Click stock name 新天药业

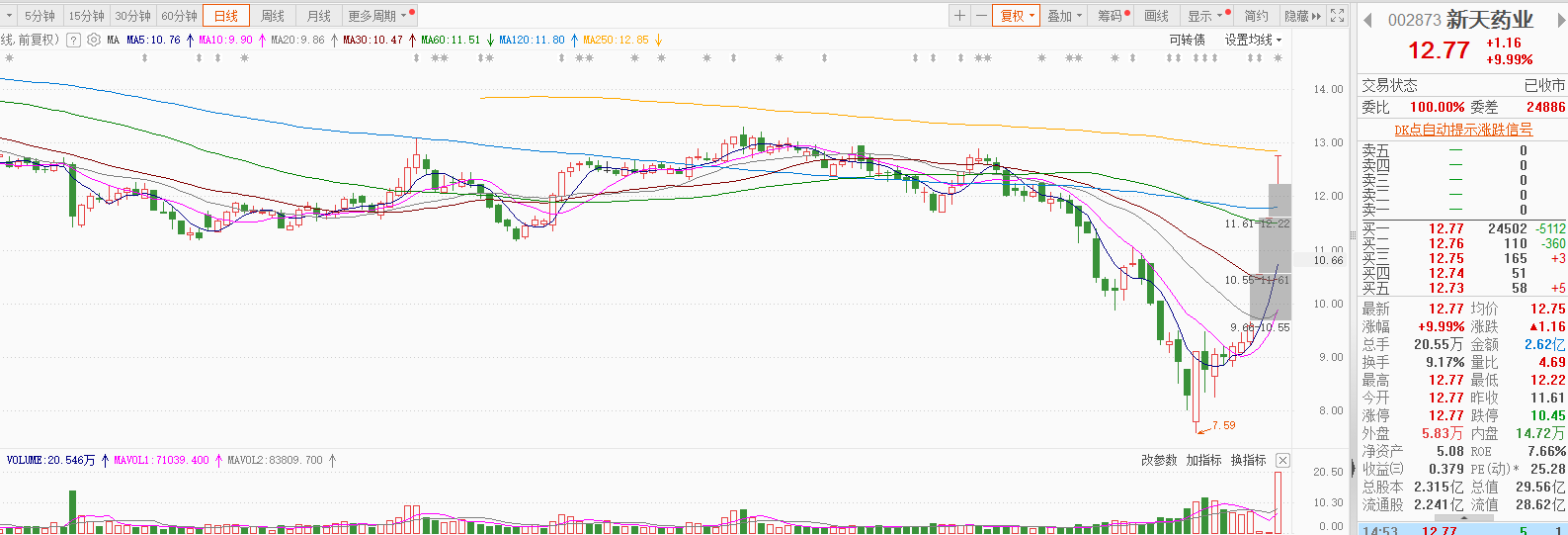(1490, 20)
